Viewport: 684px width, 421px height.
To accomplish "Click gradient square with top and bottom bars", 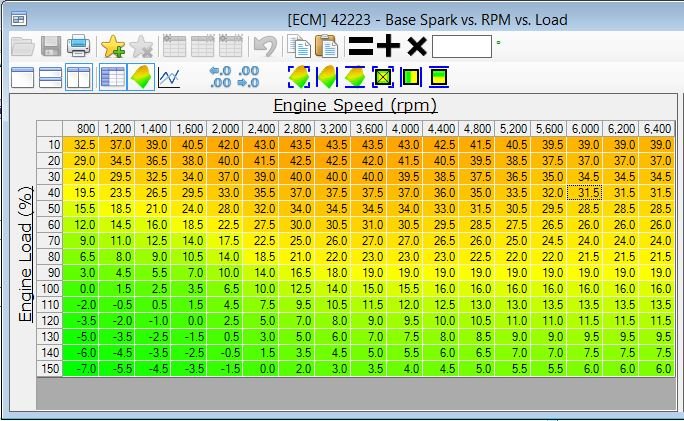I will [x=439, y=77].
